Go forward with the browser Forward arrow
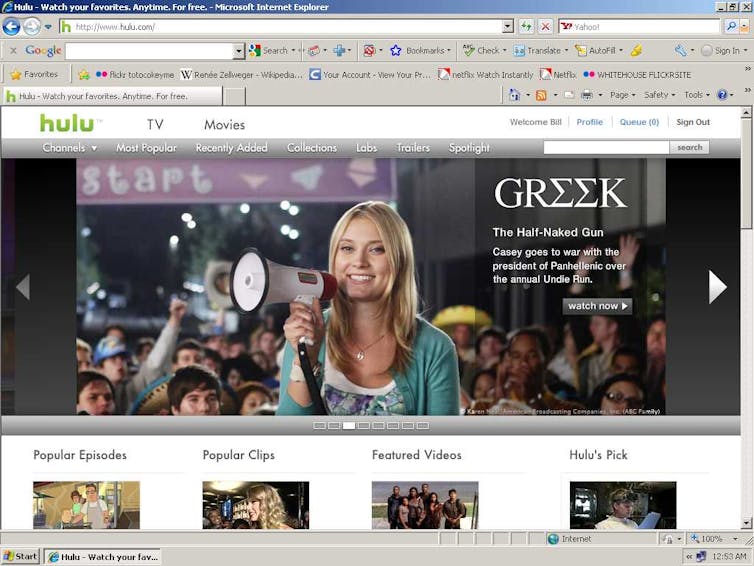754x566 pixels. [x=32, y=26]
